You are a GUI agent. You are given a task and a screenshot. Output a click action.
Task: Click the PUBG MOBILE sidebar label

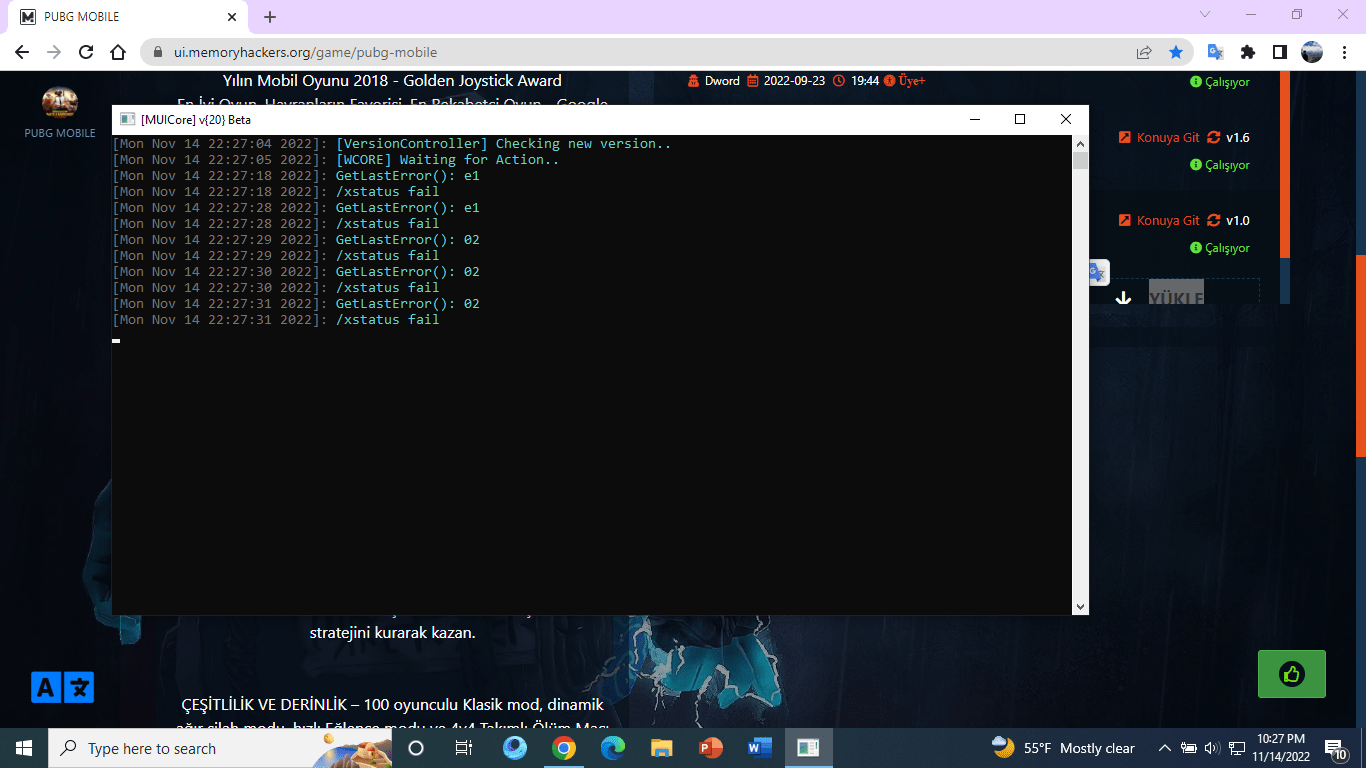[x=60, y=133]
